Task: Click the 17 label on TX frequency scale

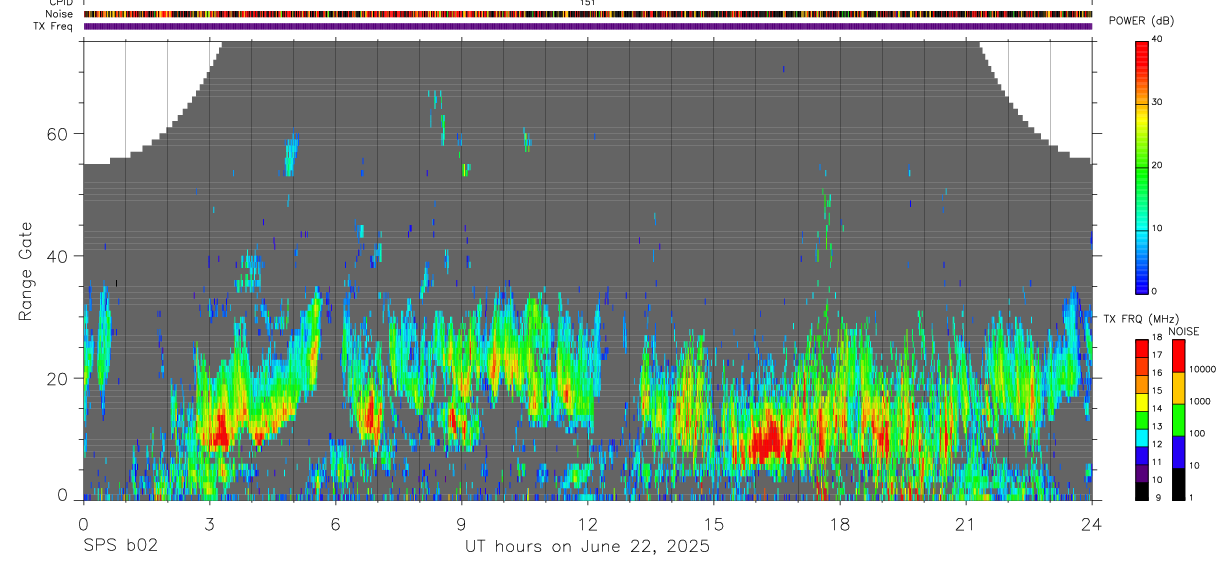Action: click(x=1156, y=355)
